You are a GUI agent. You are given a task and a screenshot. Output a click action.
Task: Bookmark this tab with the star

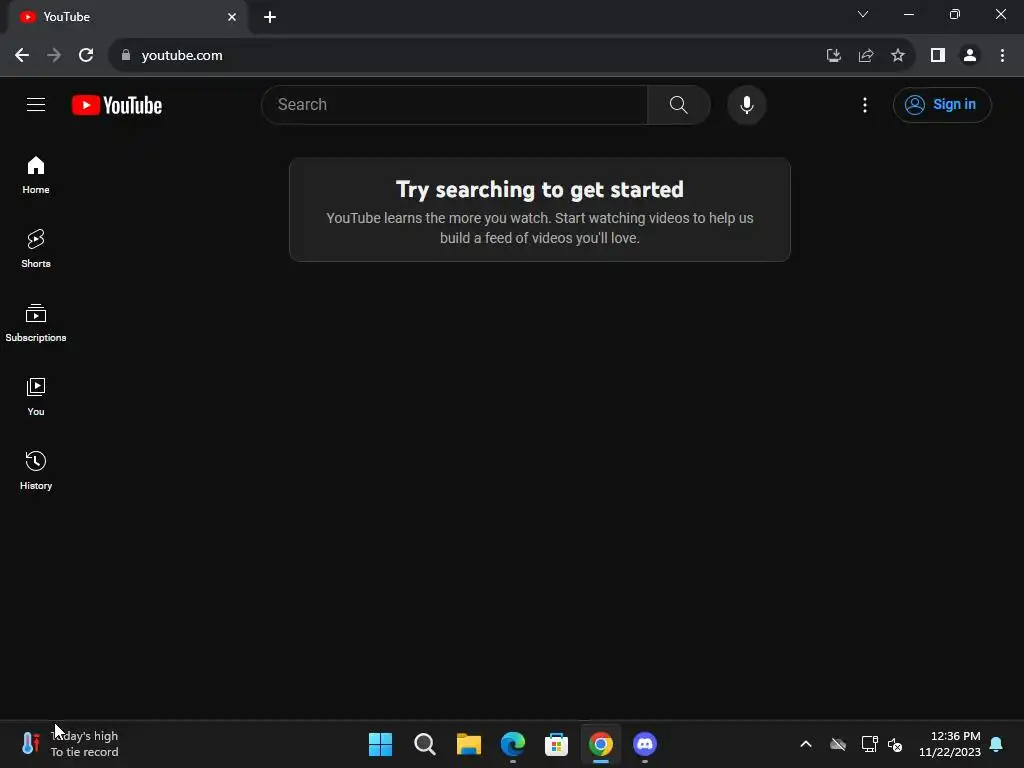pos(898,56)
